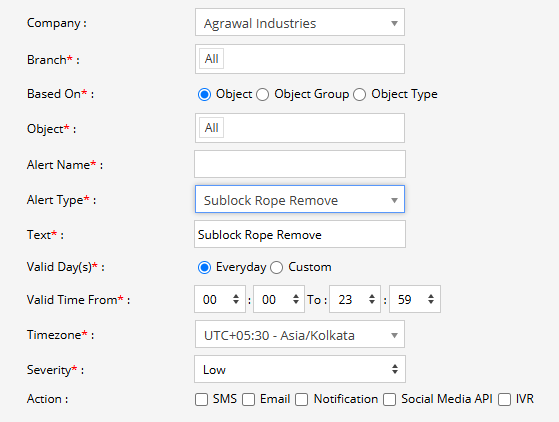Open the Severity selector showing Low
Screen dimensions: 559x422
pyautogui.click(x=299, y=369)
